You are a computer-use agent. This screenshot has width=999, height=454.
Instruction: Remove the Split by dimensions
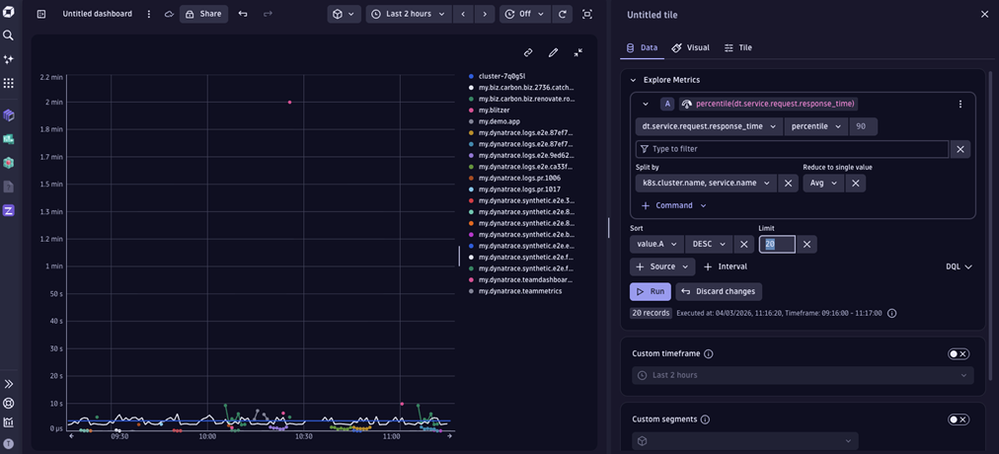788,183
